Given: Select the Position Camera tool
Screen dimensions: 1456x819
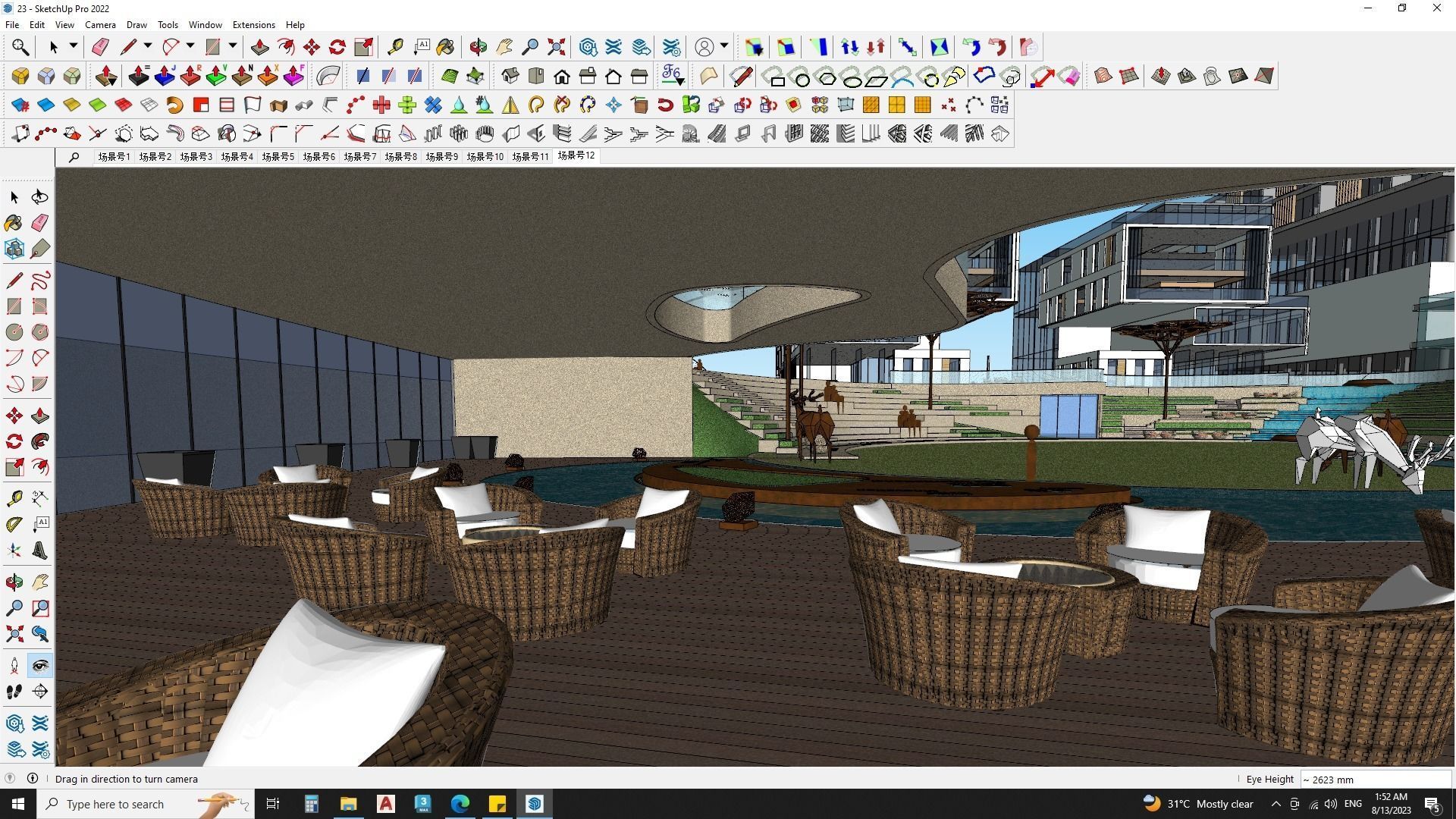Looking at the screenshot, I should pos(14,666).
